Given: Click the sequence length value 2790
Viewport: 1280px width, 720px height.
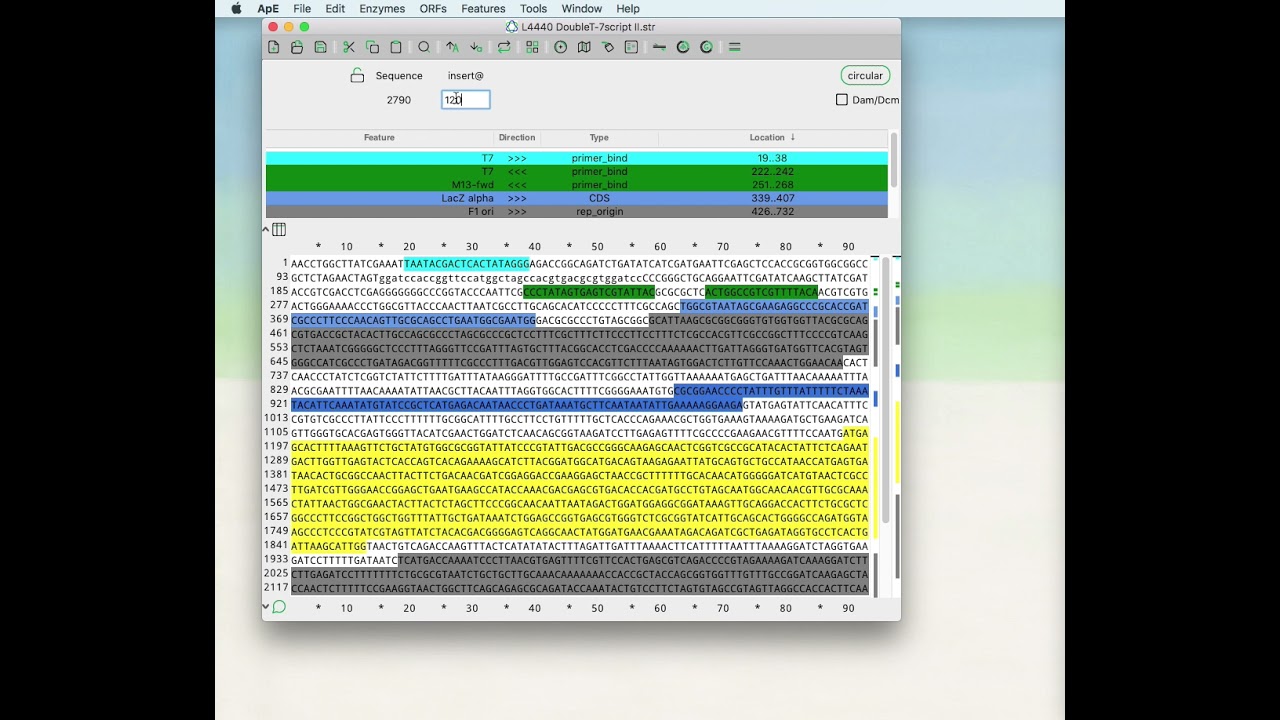Looking at the screenshot, I should click(x=399, y=100).
